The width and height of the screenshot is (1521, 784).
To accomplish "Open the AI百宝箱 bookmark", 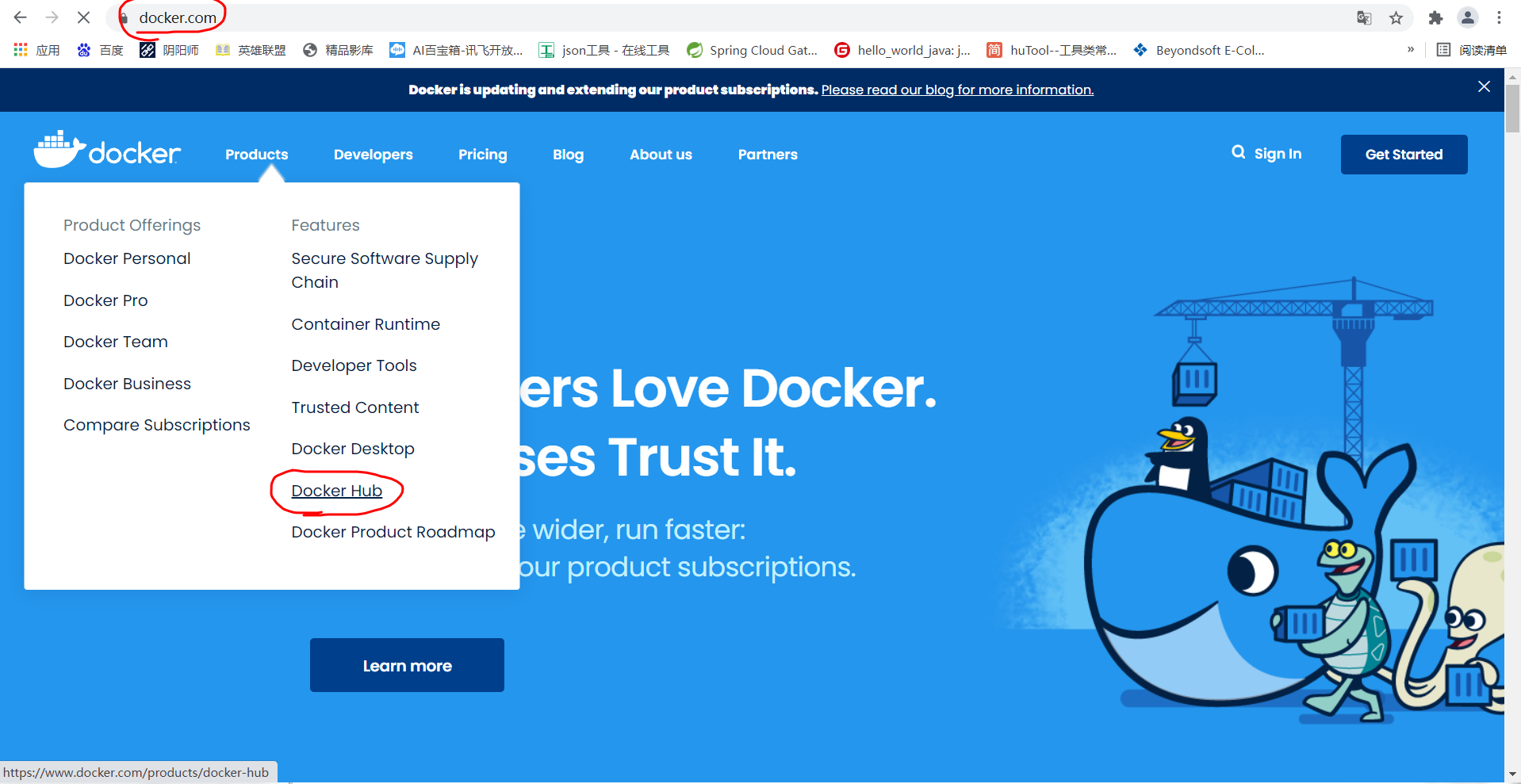I will point(456,50).
